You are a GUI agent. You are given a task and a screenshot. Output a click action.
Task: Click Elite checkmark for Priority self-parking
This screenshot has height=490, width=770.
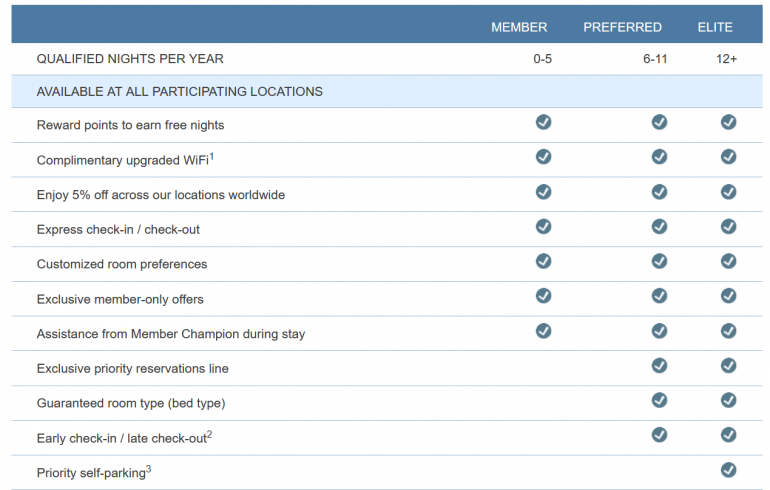(x=728, y=470)
